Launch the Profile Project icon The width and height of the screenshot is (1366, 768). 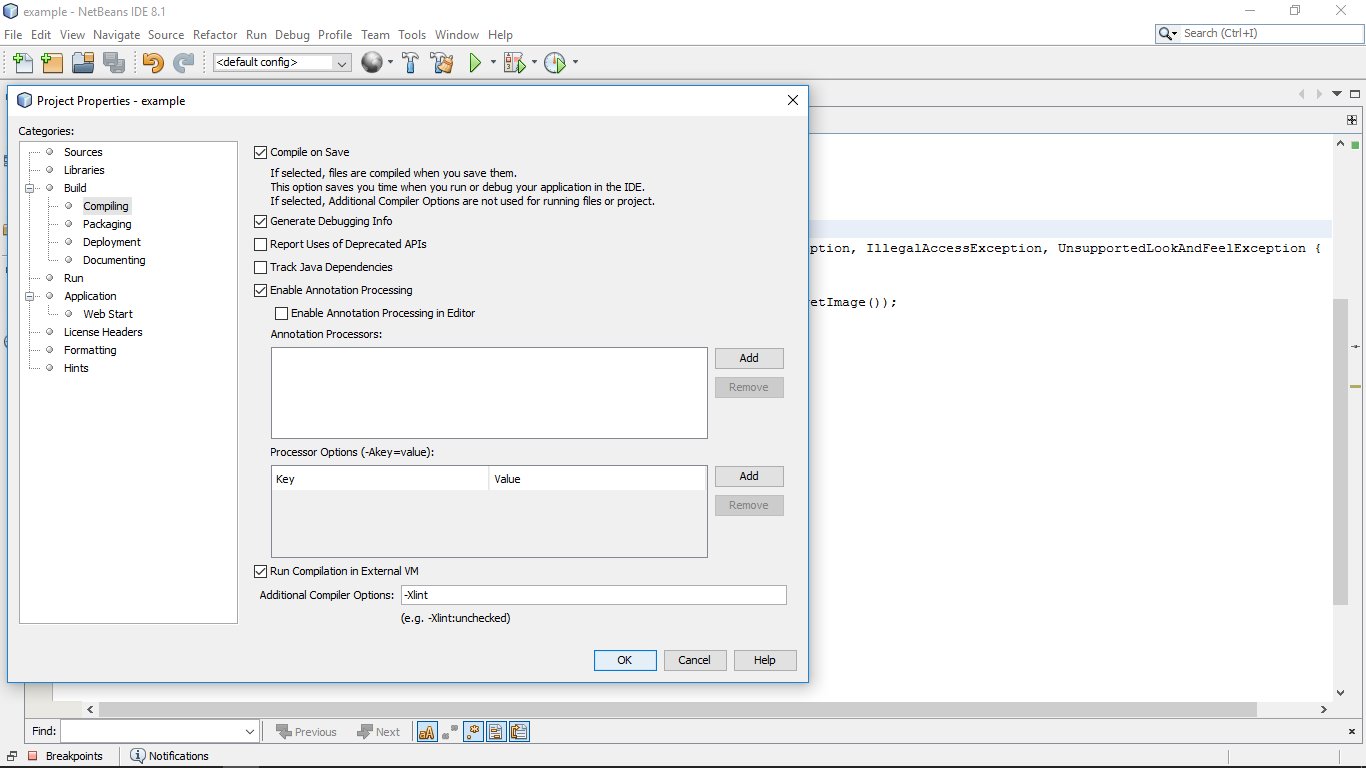point(556,62)
